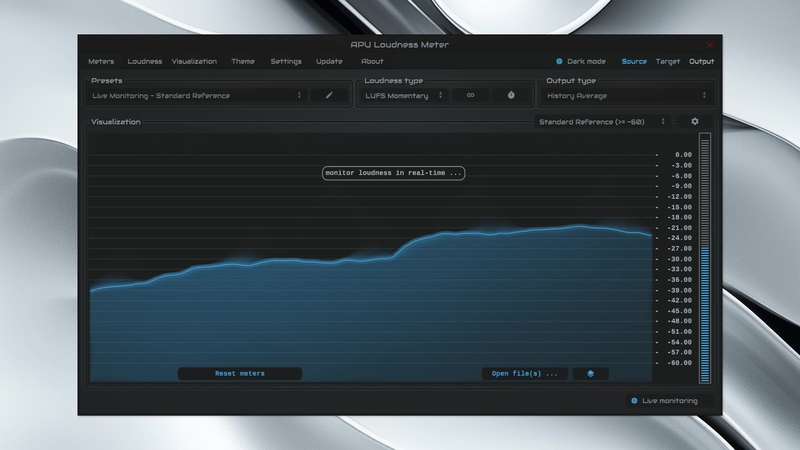The image size is (800, 450).
Task: Click the infinity link icon button
Action: tap(470, 95)
